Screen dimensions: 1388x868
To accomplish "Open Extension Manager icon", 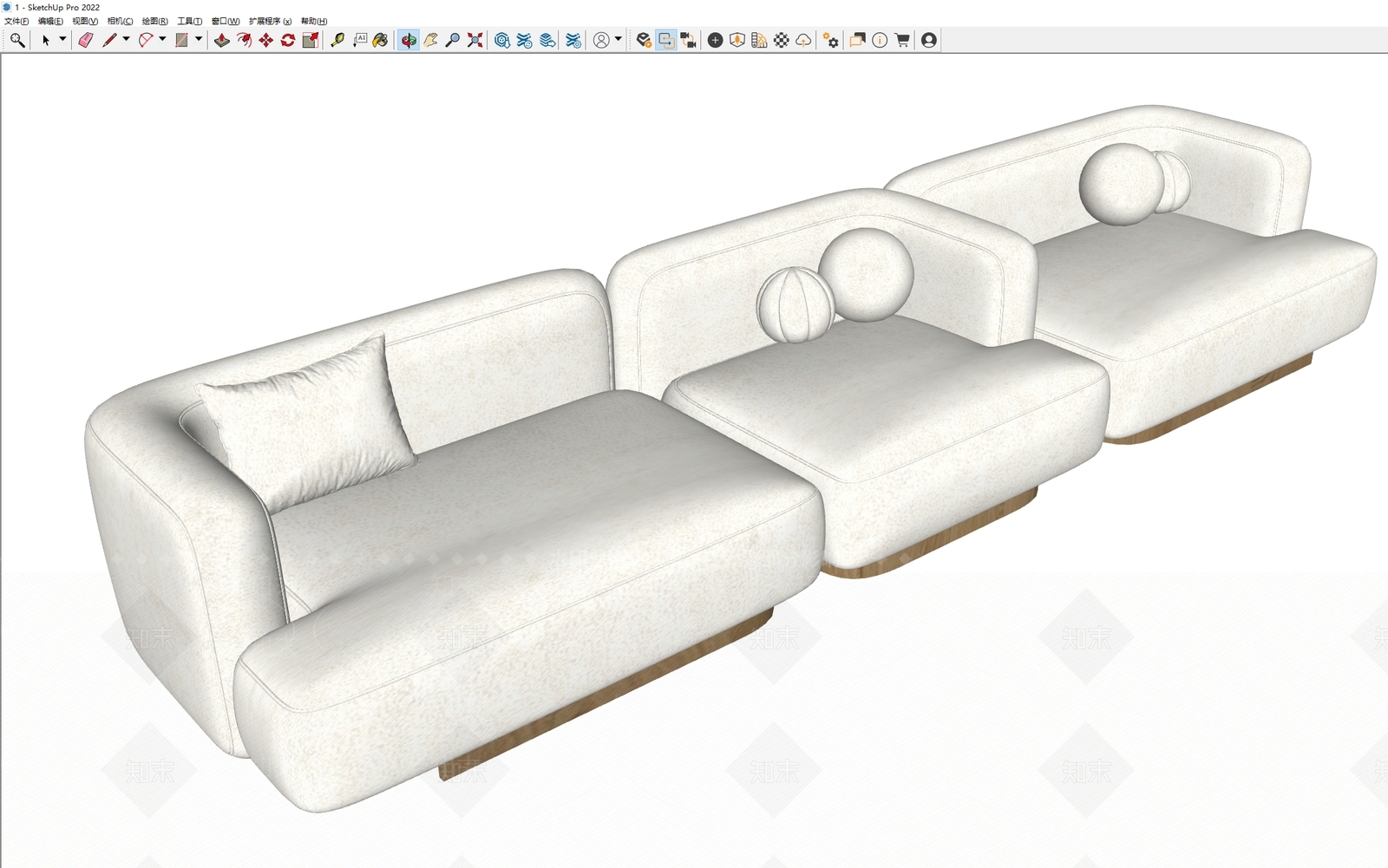I will click(573, 40).
